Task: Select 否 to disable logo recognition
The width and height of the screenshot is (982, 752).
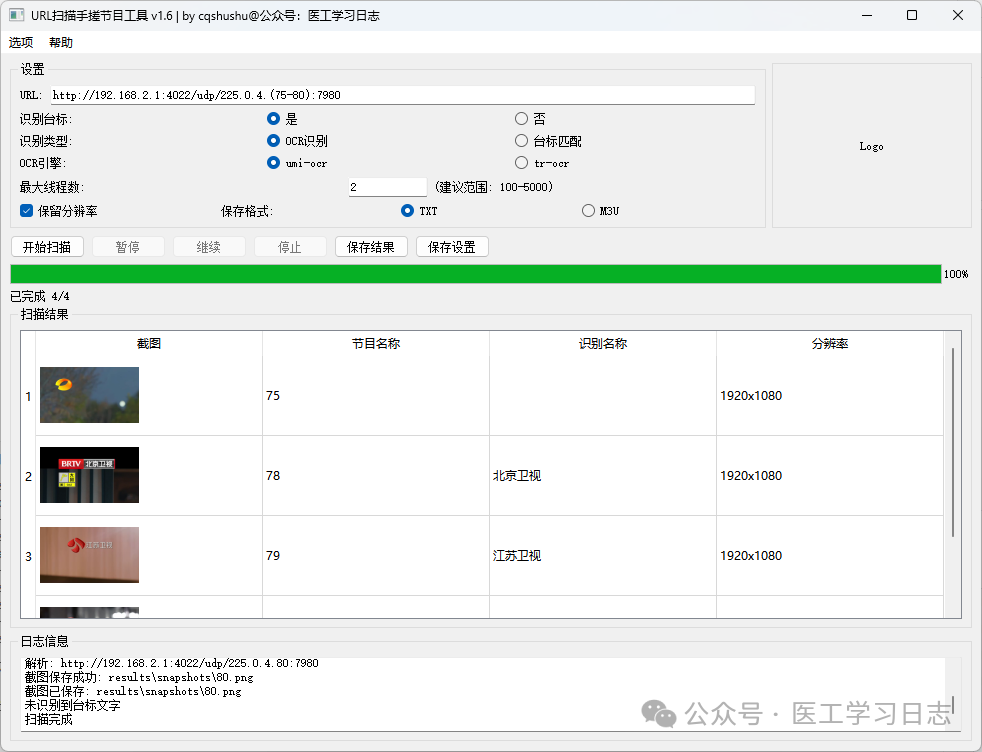Action: 521,118
